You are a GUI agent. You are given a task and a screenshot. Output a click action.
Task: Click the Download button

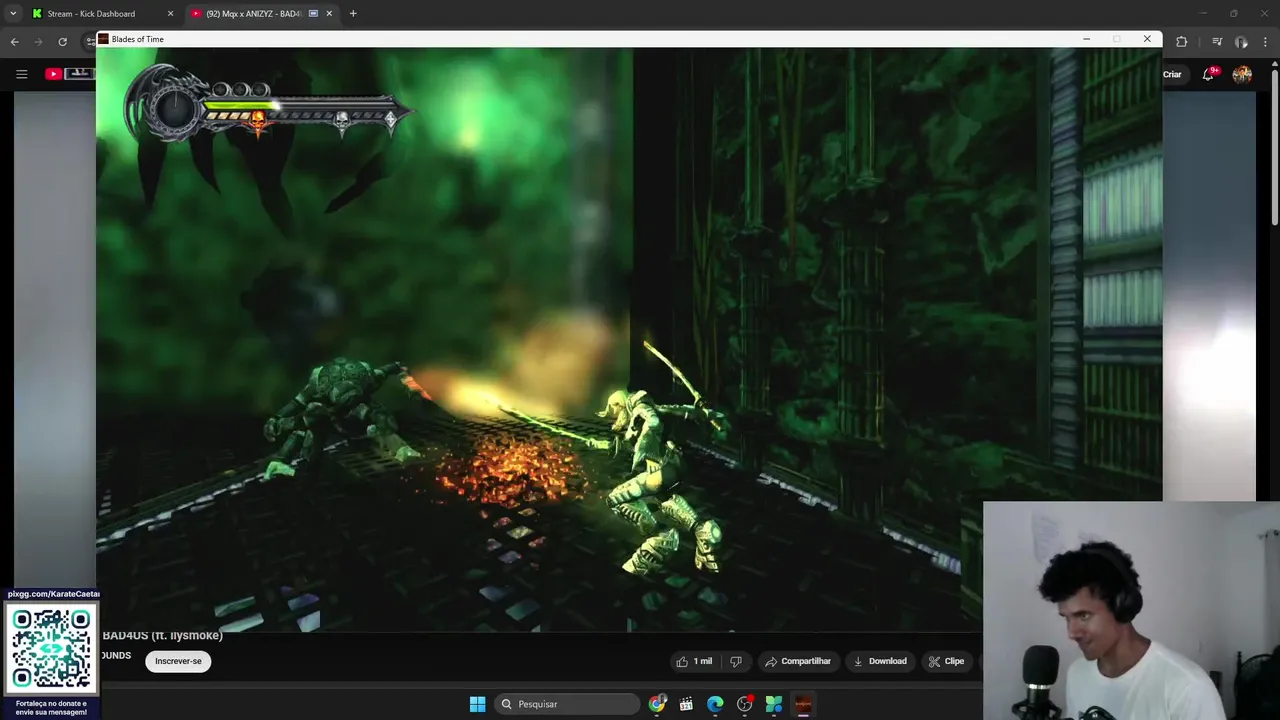tap(880, 661)
